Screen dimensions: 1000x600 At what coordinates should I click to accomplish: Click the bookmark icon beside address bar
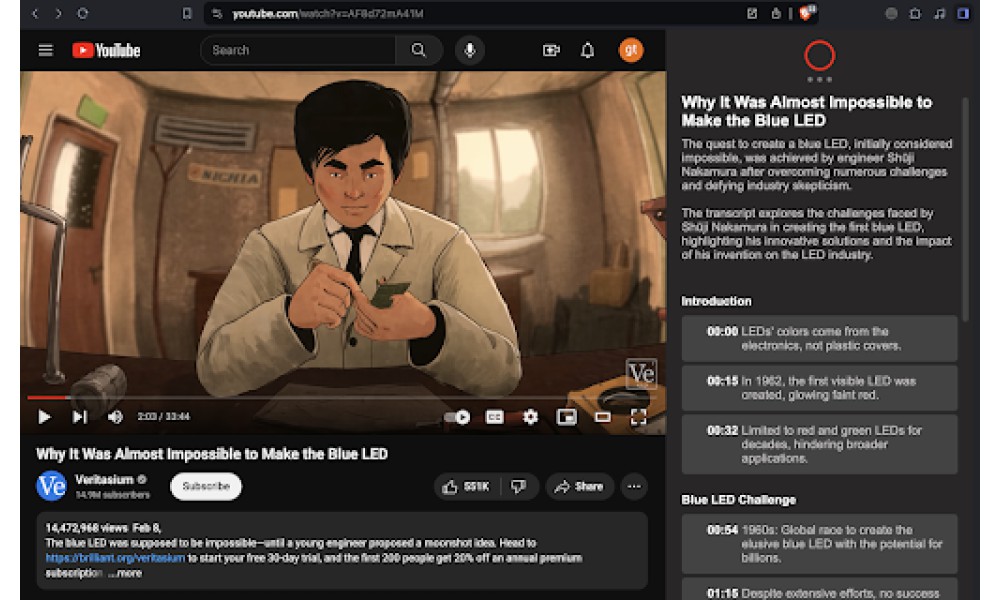(186, 13)
